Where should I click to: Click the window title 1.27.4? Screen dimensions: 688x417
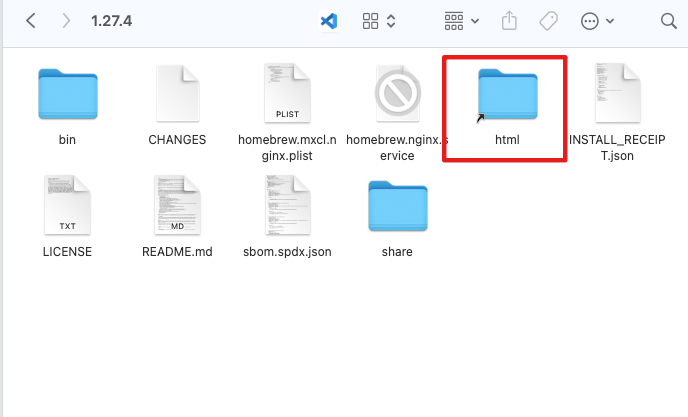[x=111, y=21]
